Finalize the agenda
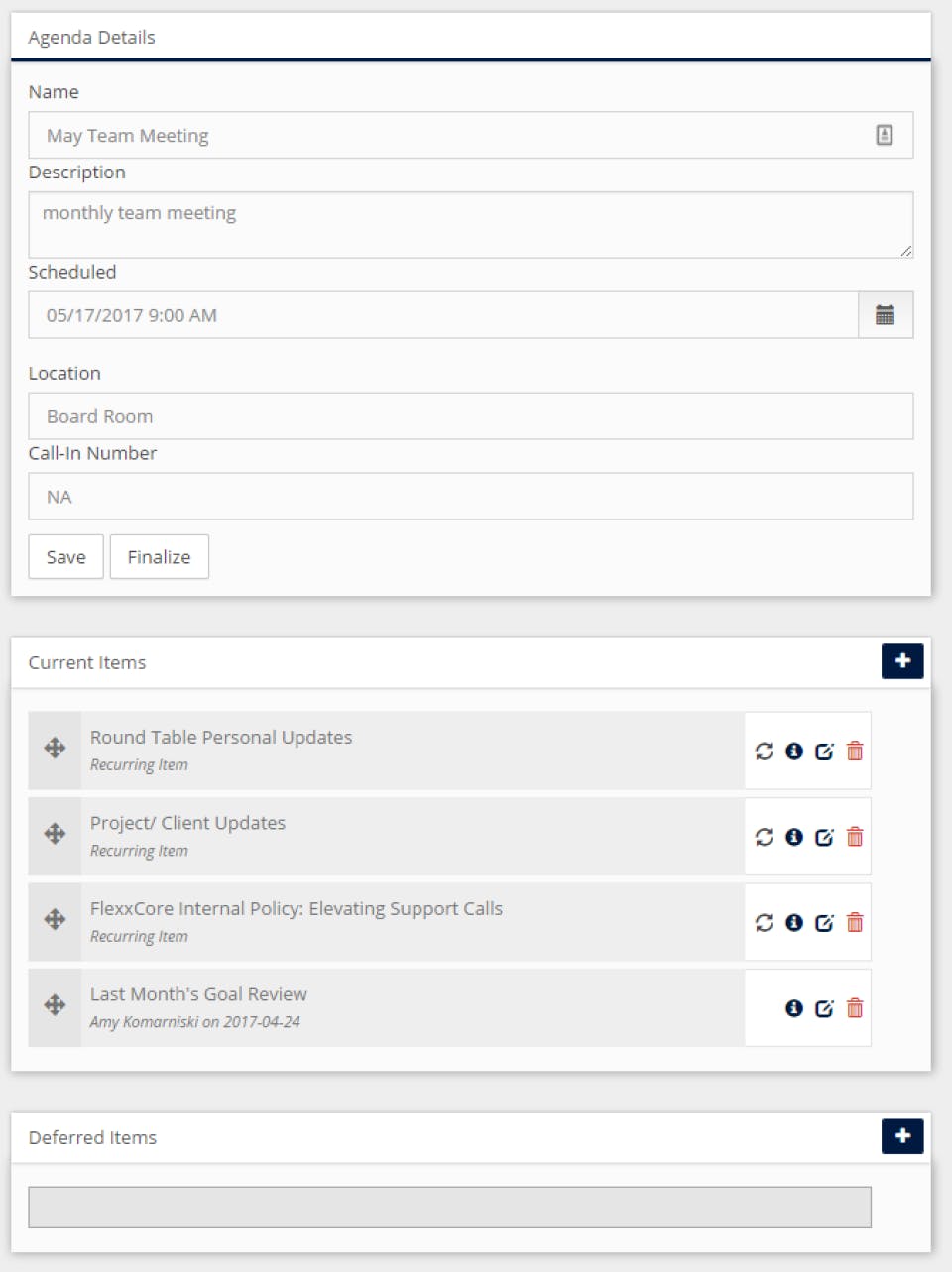This screenshot has height=1272, width=952. 159,557
